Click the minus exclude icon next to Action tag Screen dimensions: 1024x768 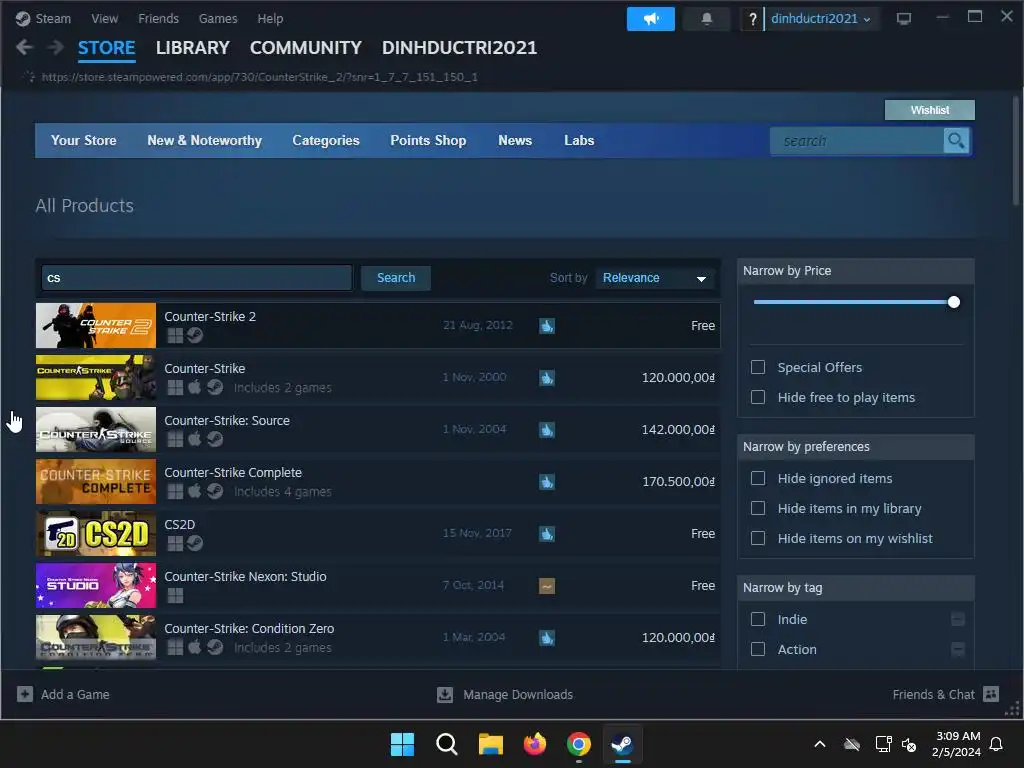tap(957, 649)
